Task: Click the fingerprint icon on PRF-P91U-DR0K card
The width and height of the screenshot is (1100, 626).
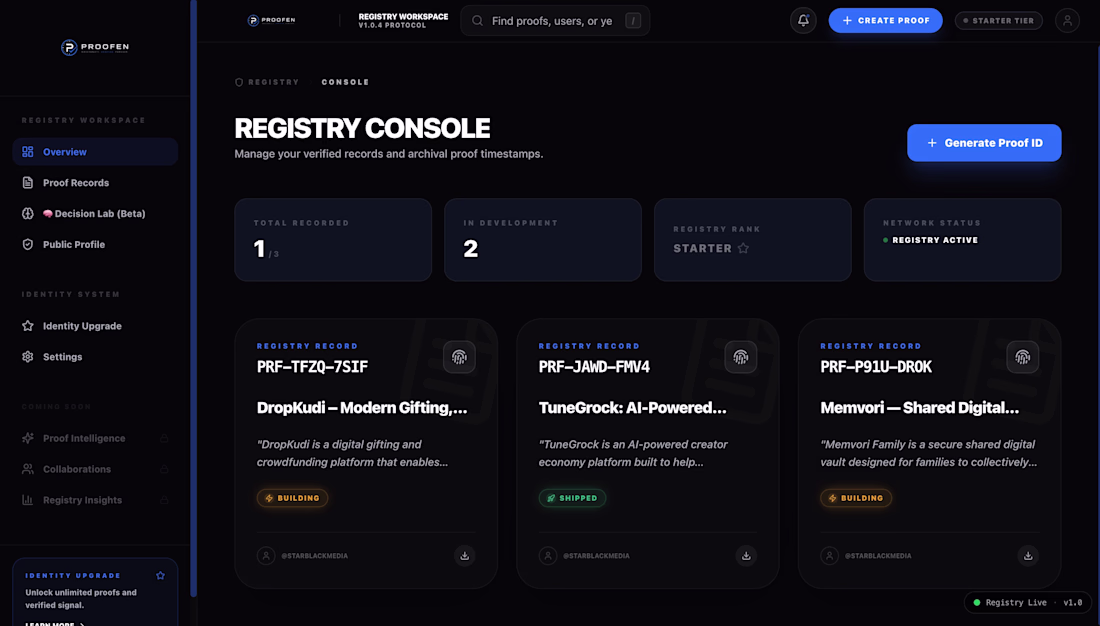Action: coord(1023,357)
